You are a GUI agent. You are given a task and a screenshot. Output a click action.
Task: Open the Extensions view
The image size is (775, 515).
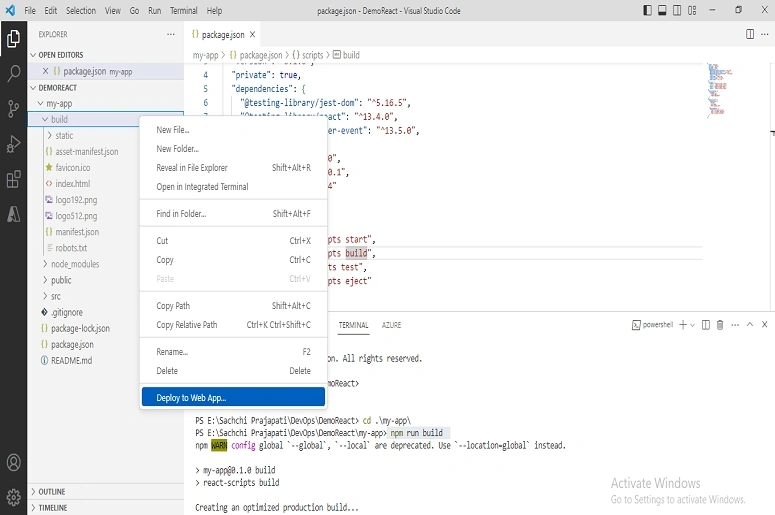click(13, 179)
